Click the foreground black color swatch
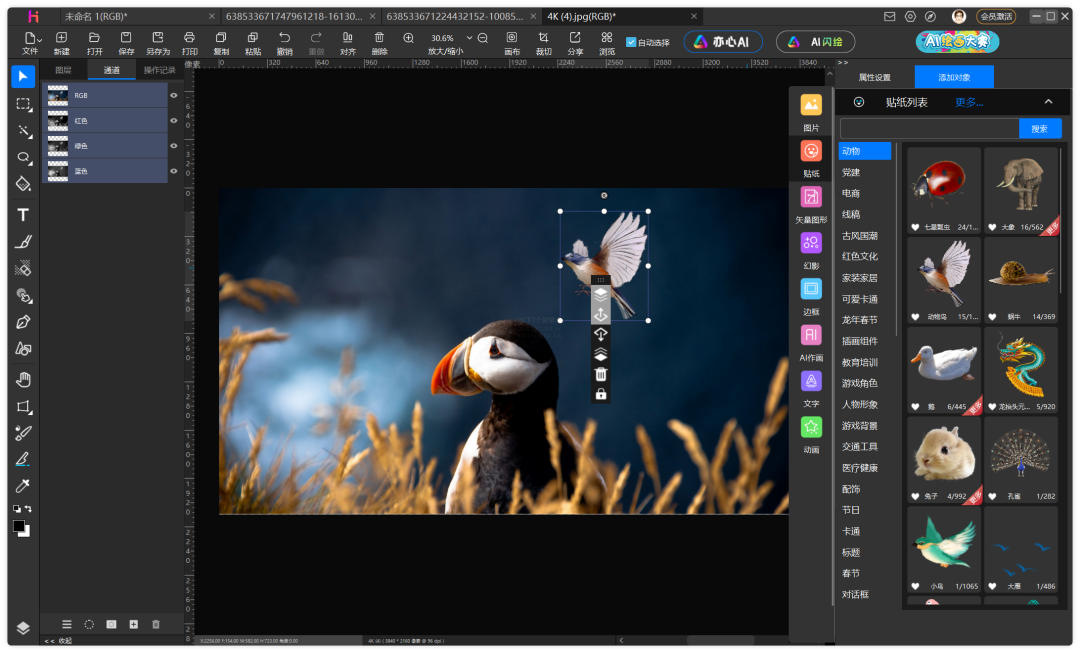 pos(19,525)
